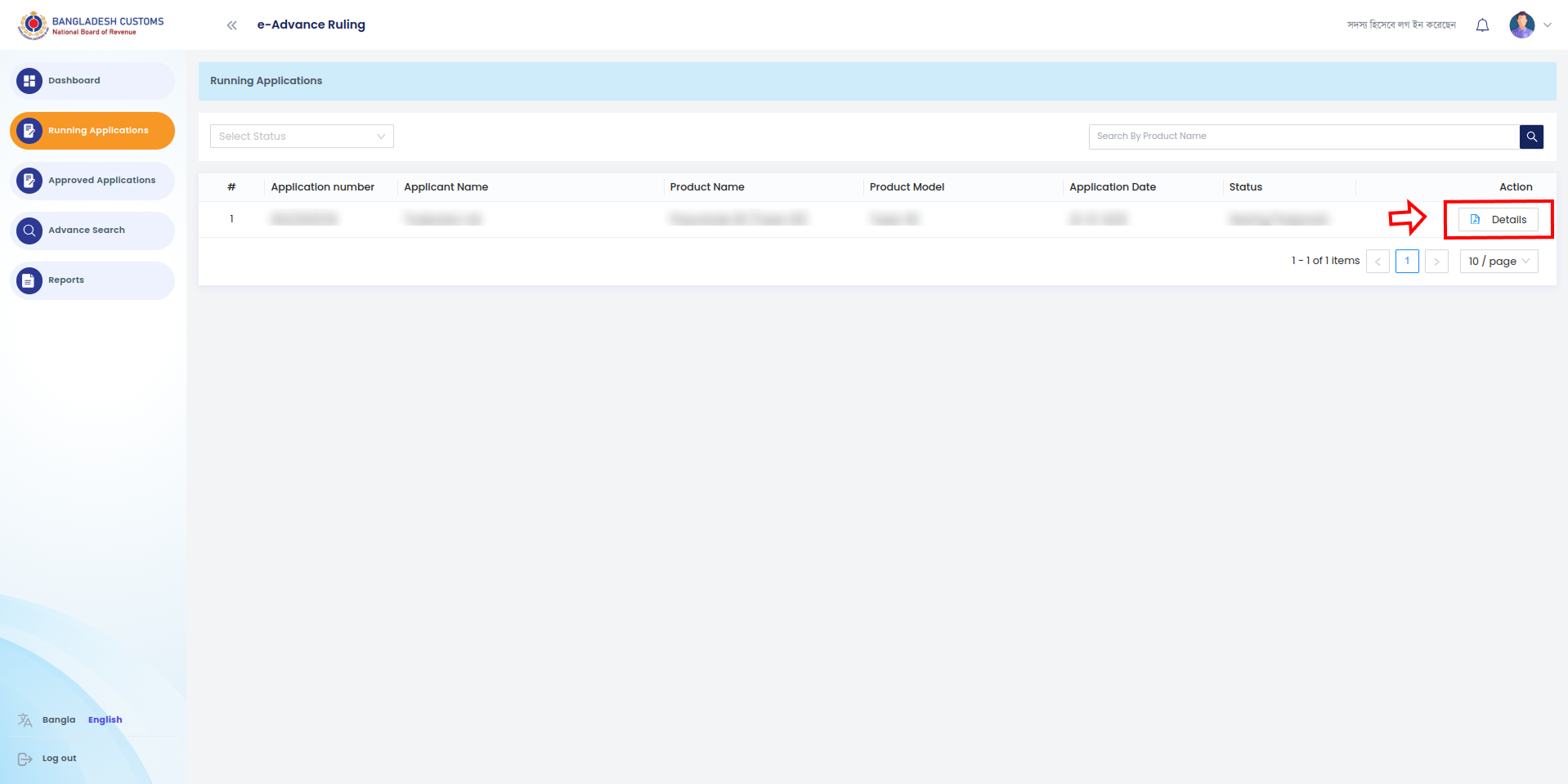Screen dimensions: 1568x784
Task: Click the Dashboard grid icon
Action: click(x=29, y=81)
